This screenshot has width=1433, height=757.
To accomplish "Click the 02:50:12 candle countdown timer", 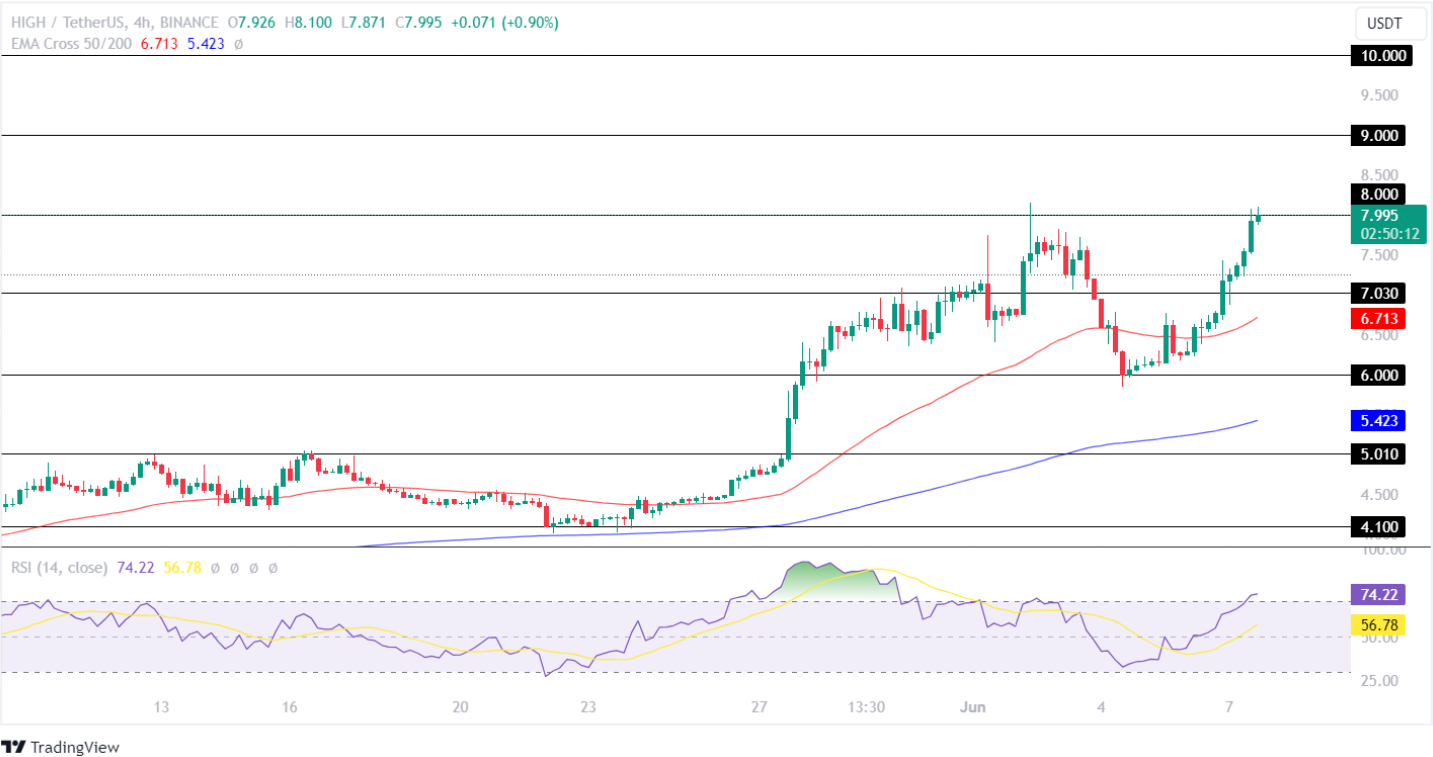I will click(1390, 234).
